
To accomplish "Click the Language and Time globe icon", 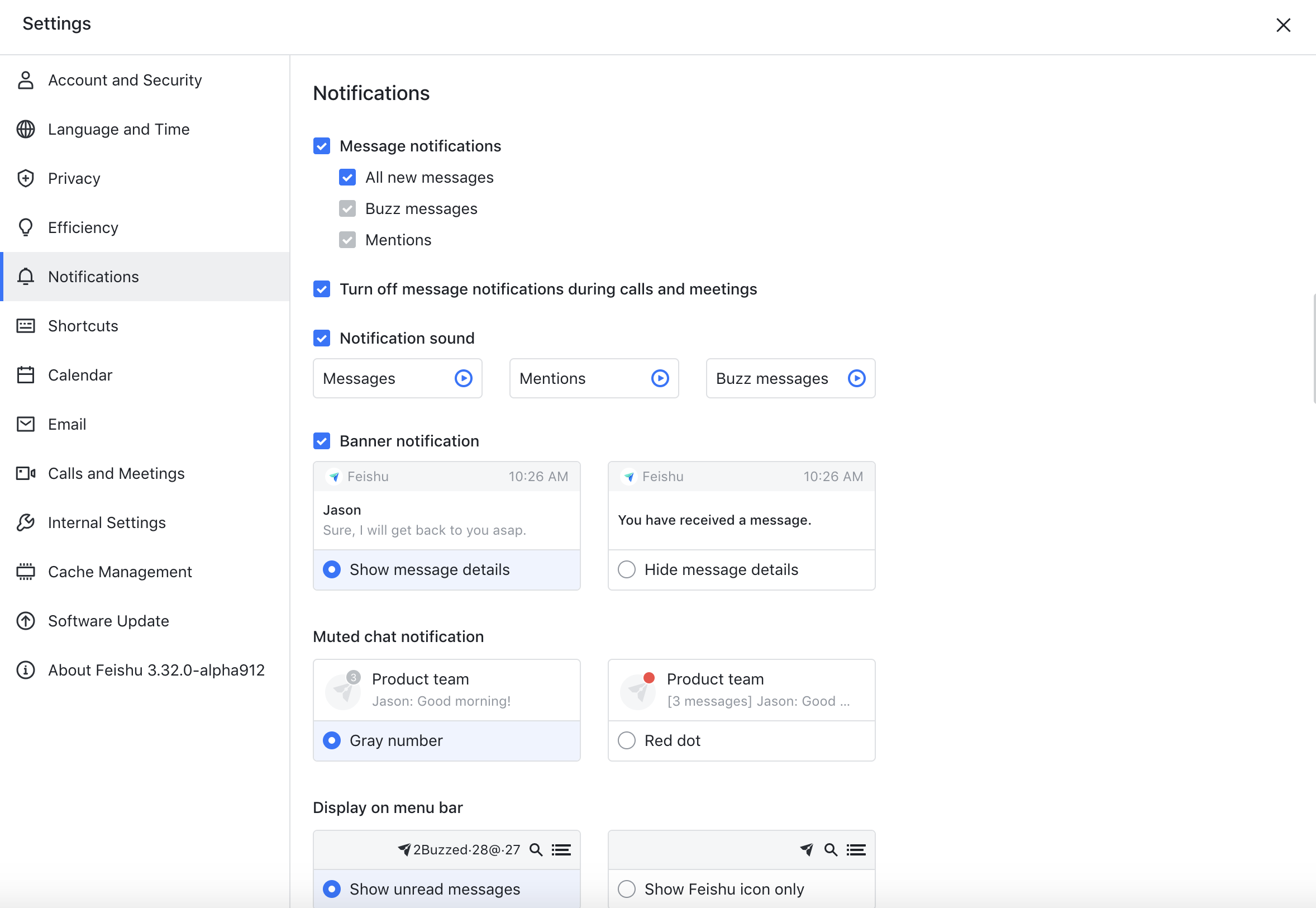I will (26, 129).
